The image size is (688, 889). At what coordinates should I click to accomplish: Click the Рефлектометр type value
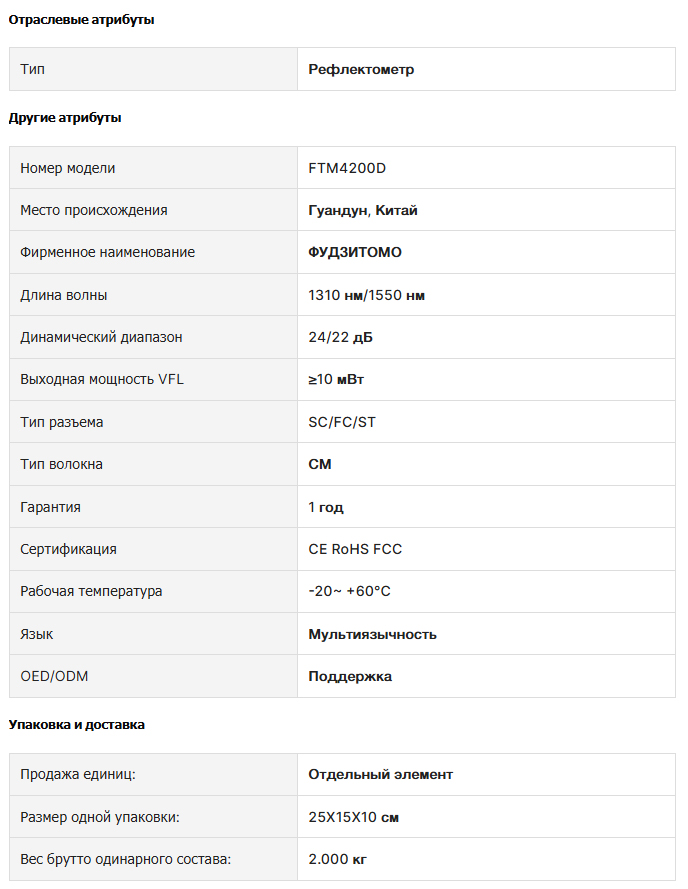click(x=361, y=70)
